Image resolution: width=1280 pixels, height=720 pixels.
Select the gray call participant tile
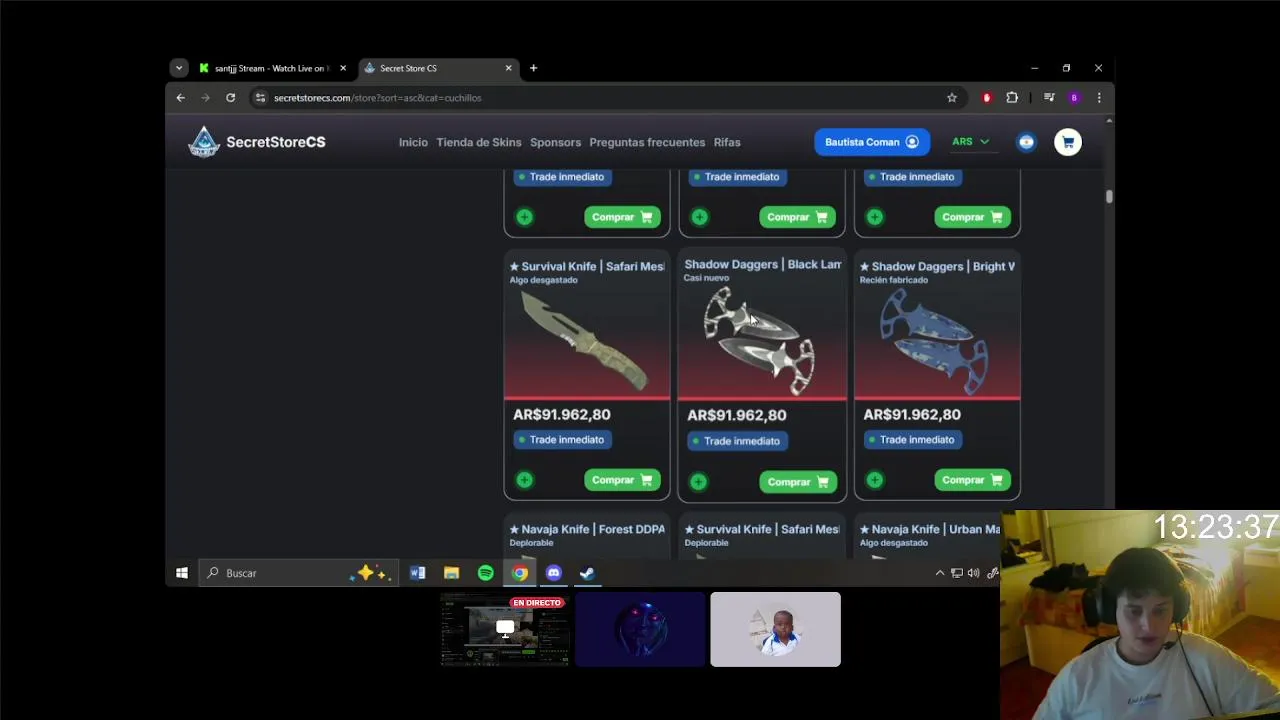(x=775, y=629)
